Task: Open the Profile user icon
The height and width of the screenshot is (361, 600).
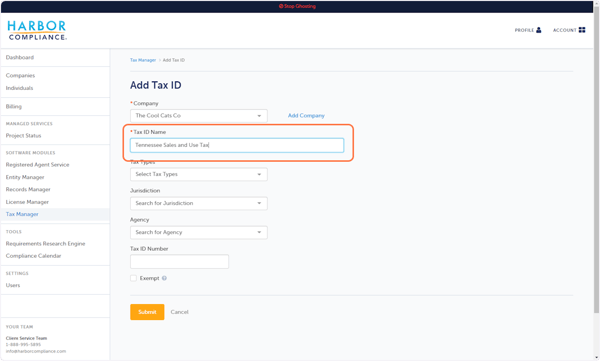Action: (539, 30)
